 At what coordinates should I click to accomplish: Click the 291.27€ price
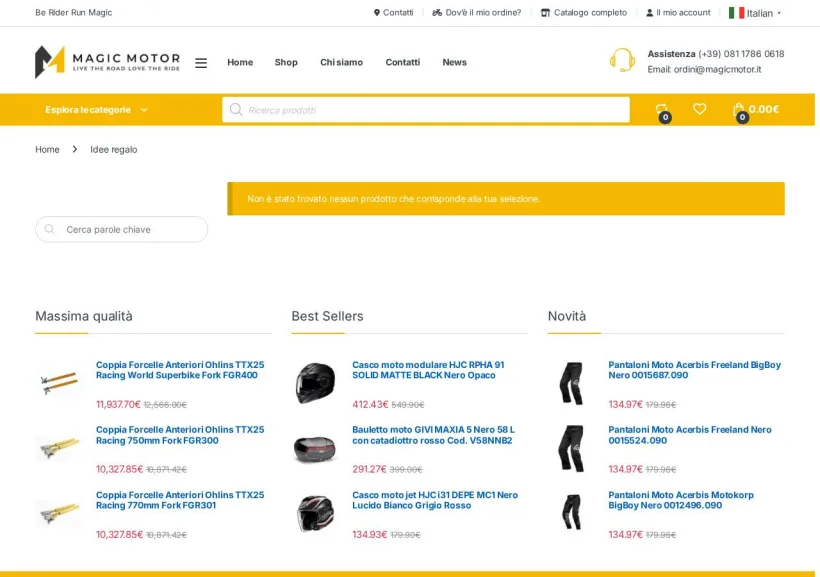(x=369, y=469)
